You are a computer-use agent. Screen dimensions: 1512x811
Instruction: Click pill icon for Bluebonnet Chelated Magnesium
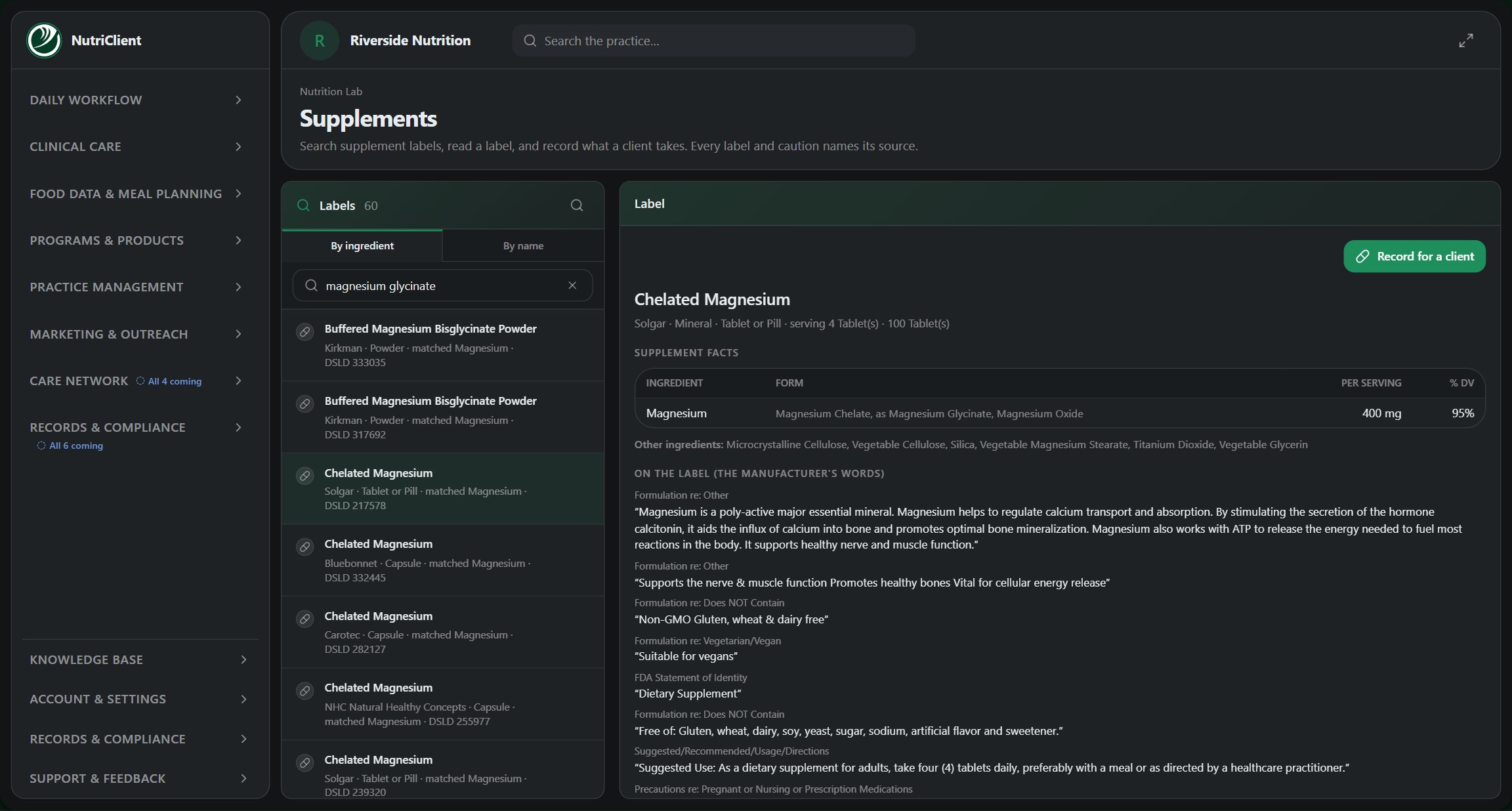(305, 547)
